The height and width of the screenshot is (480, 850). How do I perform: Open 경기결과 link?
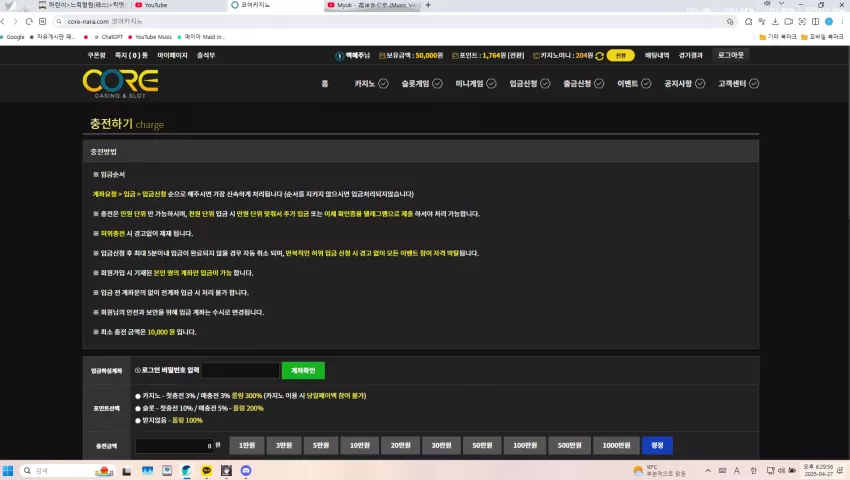[690, 55]
